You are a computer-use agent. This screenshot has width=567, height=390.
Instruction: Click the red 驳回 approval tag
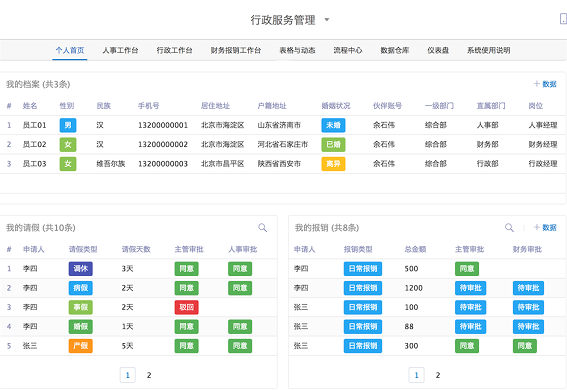click(x=187, y=307)
